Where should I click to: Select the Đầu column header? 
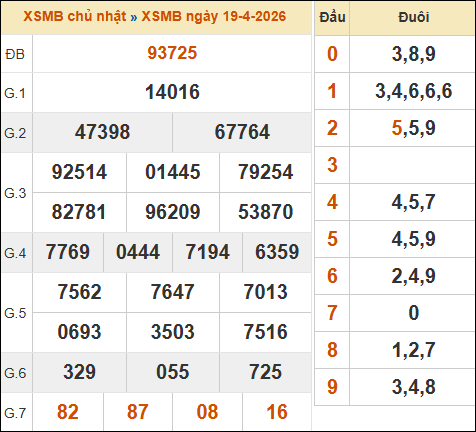click(332, 17)
